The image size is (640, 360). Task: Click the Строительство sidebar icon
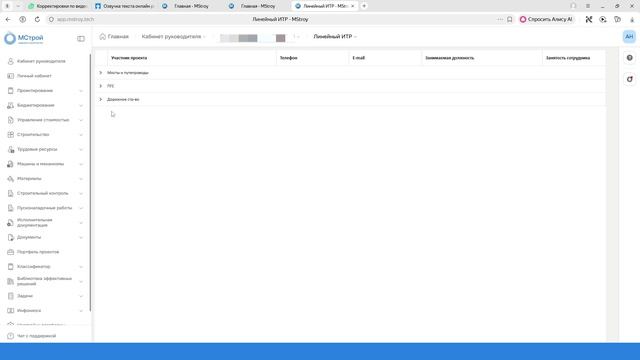[x=11, y=135]
